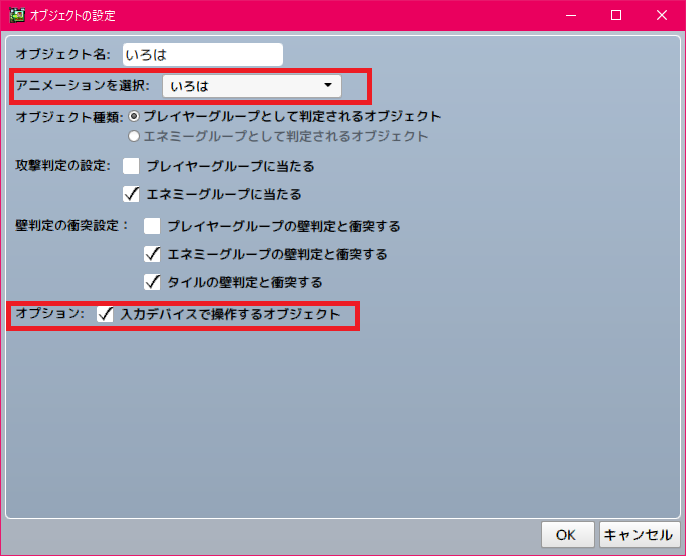Open the アニメーションを選択 dropdown
Image resolution: width=686 pixels, height=556 pixels.
[252, 86]
